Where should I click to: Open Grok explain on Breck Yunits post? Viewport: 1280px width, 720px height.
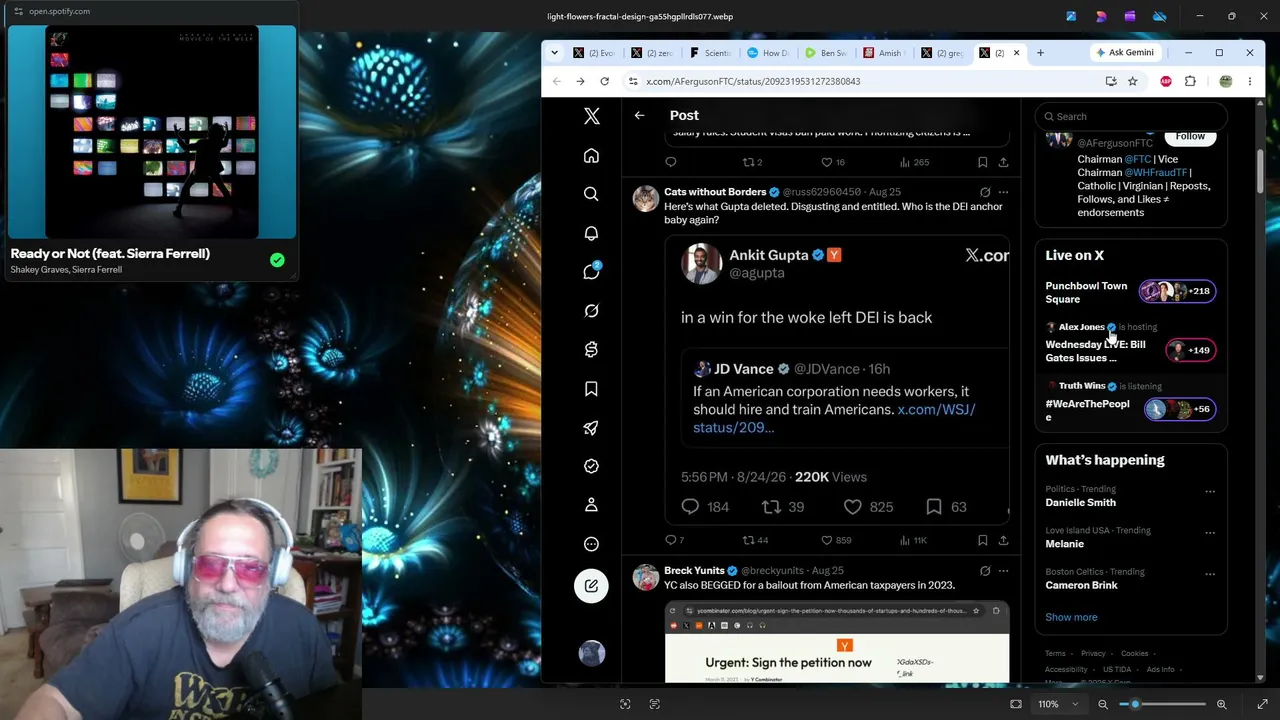pos(985,571)
